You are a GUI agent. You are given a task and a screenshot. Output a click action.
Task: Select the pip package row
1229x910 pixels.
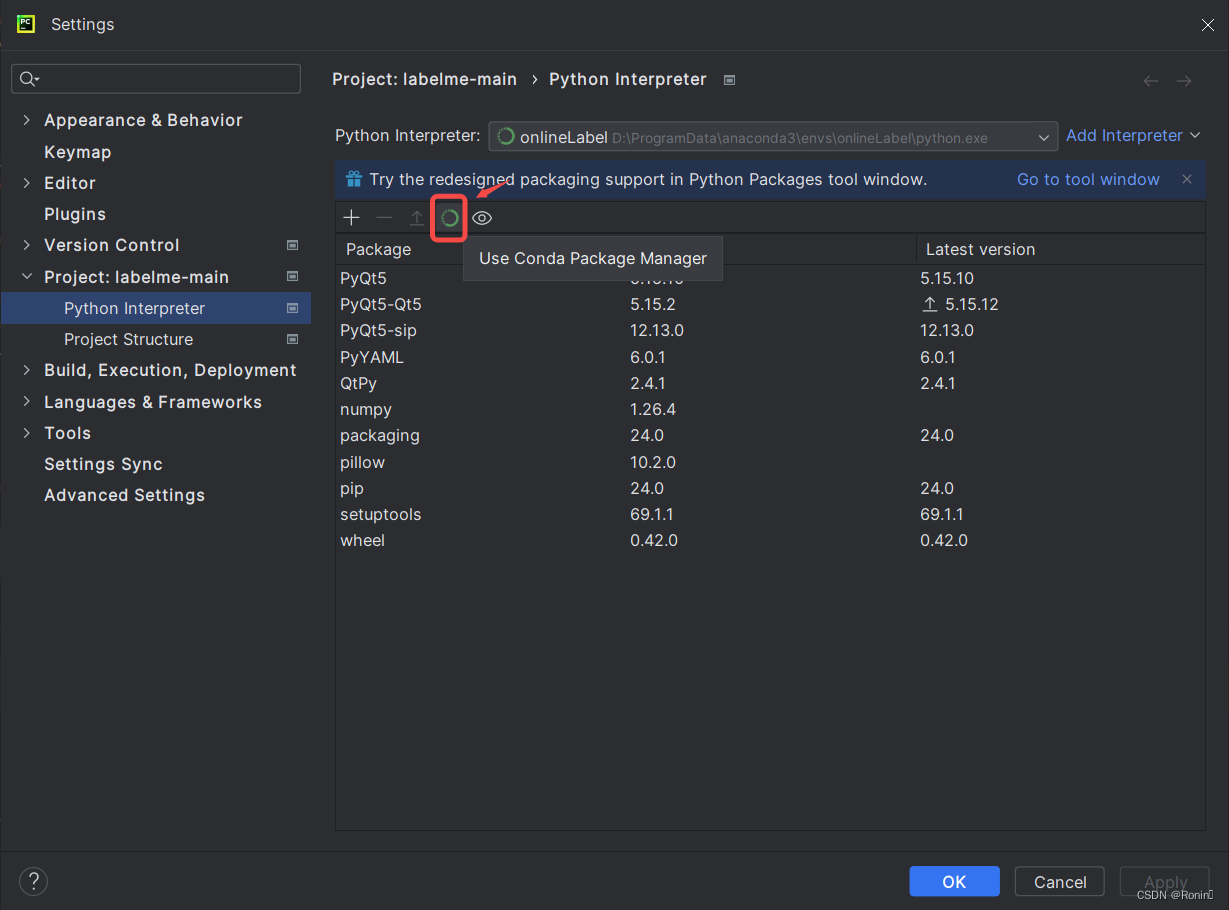point(770,488)
